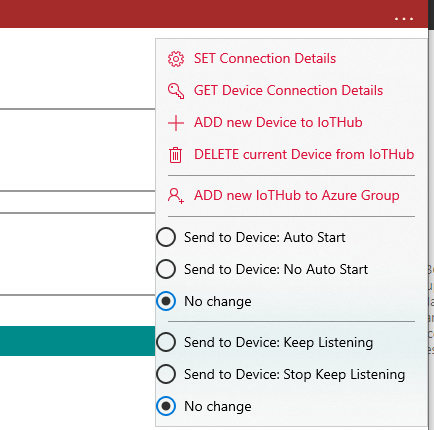The width and height of the screenshot is (434, 430).
Task: Click the red title bar area
Action: (195, 14)
